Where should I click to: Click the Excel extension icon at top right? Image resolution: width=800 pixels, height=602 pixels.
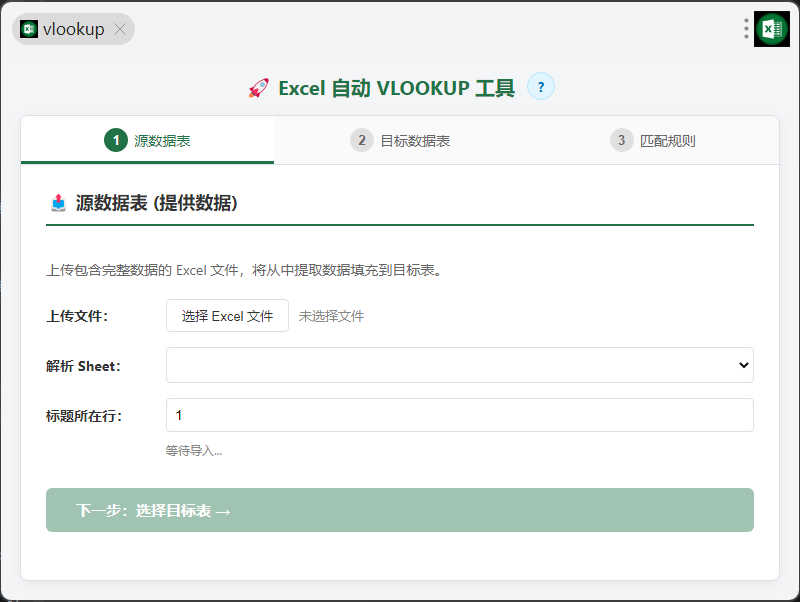(771, 29)
